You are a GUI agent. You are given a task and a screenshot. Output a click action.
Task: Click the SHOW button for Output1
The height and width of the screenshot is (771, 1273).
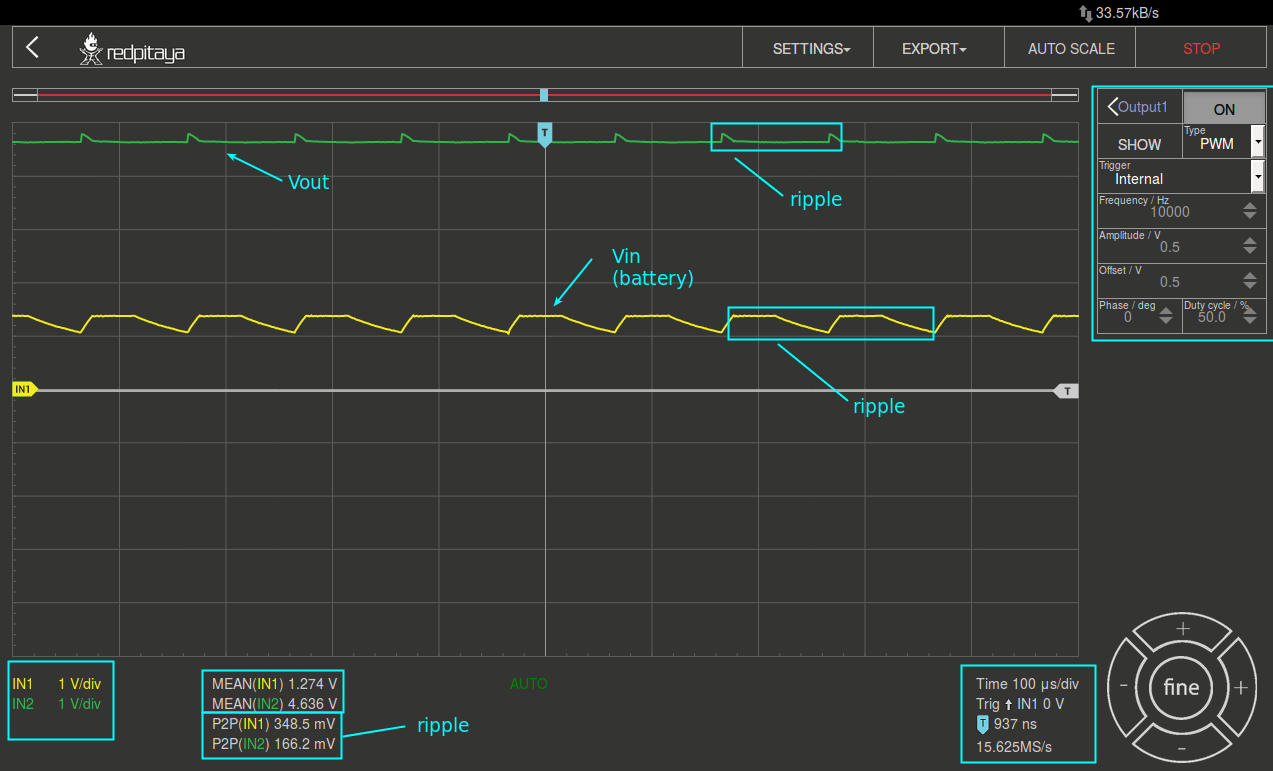tap(1139, 144)
